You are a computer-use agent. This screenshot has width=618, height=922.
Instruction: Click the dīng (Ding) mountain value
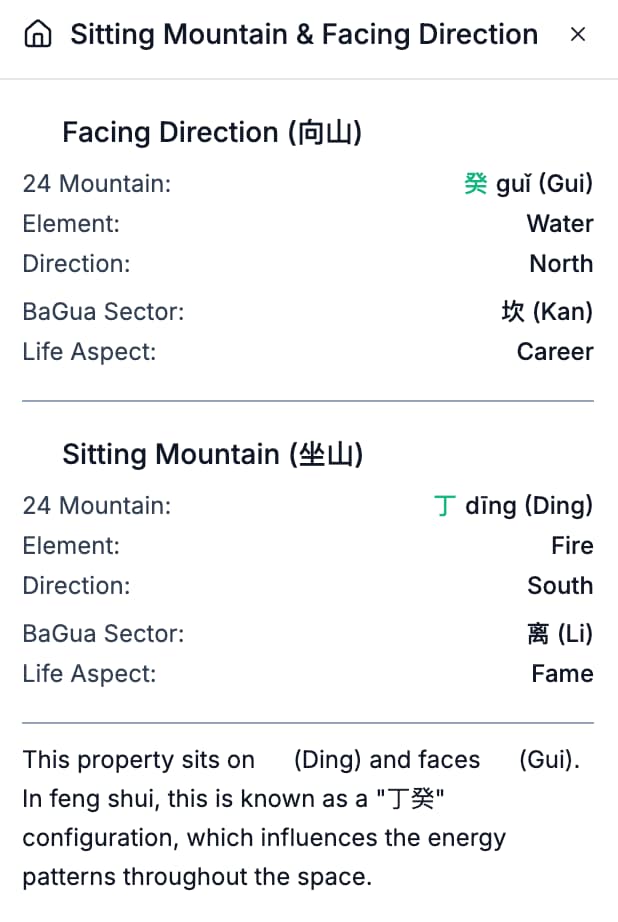[529, 506]
